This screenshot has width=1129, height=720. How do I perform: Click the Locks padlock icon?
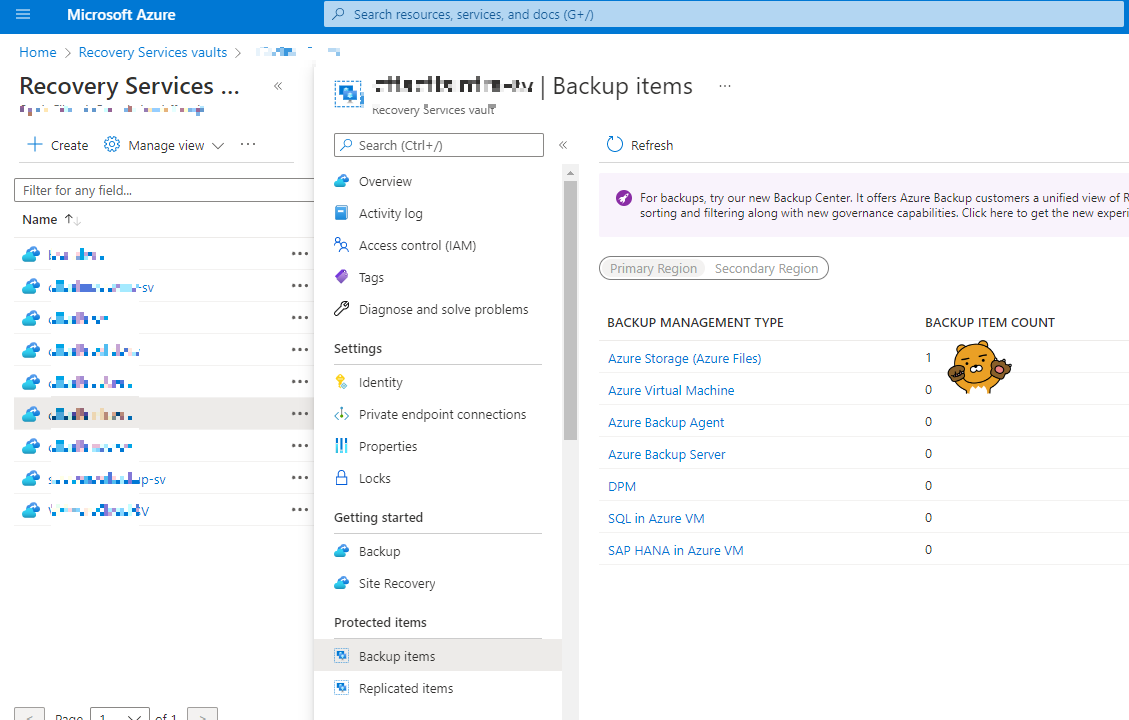click(x=341, y=478)
